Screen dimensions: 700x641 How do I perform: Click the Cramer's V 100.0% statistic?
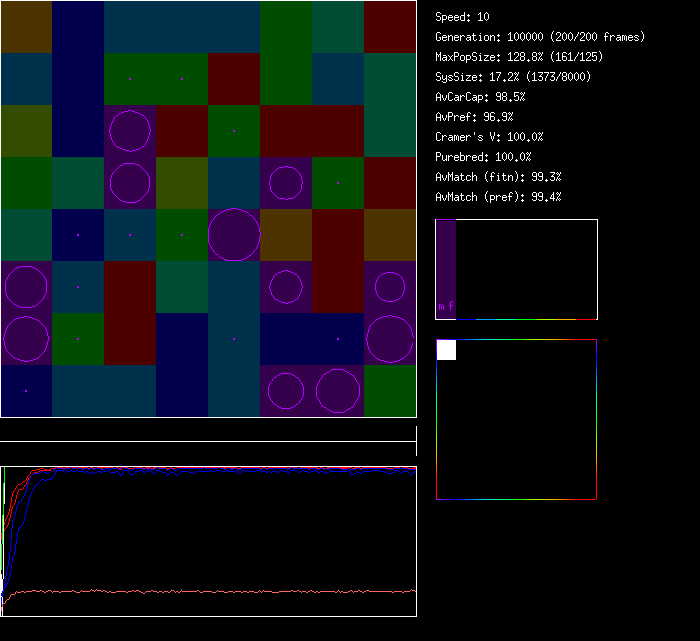click(489, 137)
